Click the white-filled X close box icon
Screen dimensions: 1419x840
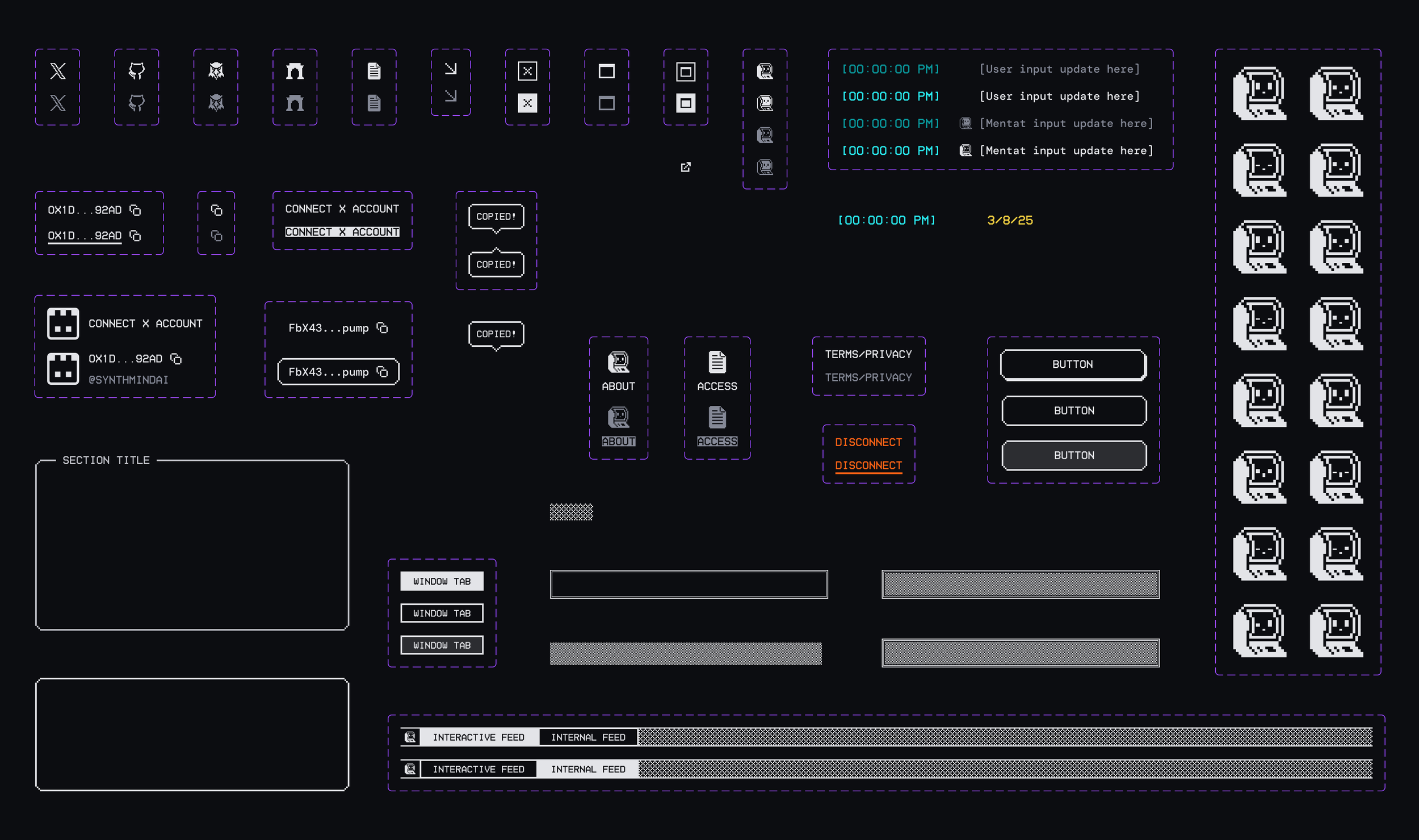(527, 103)
